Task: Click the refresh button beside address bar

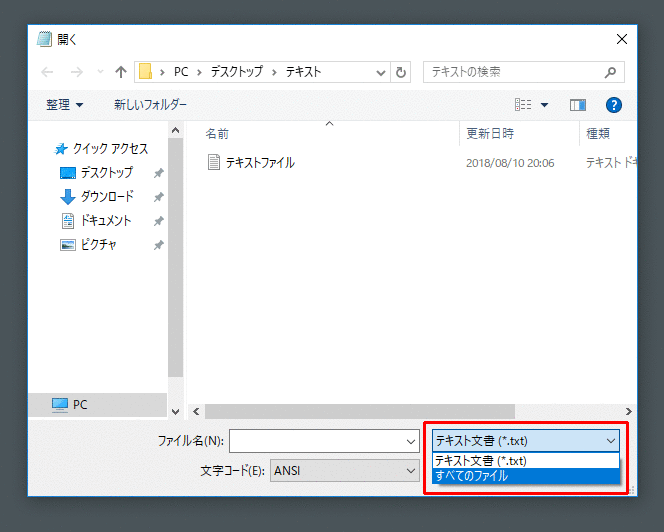Action: tap(402, 72)
